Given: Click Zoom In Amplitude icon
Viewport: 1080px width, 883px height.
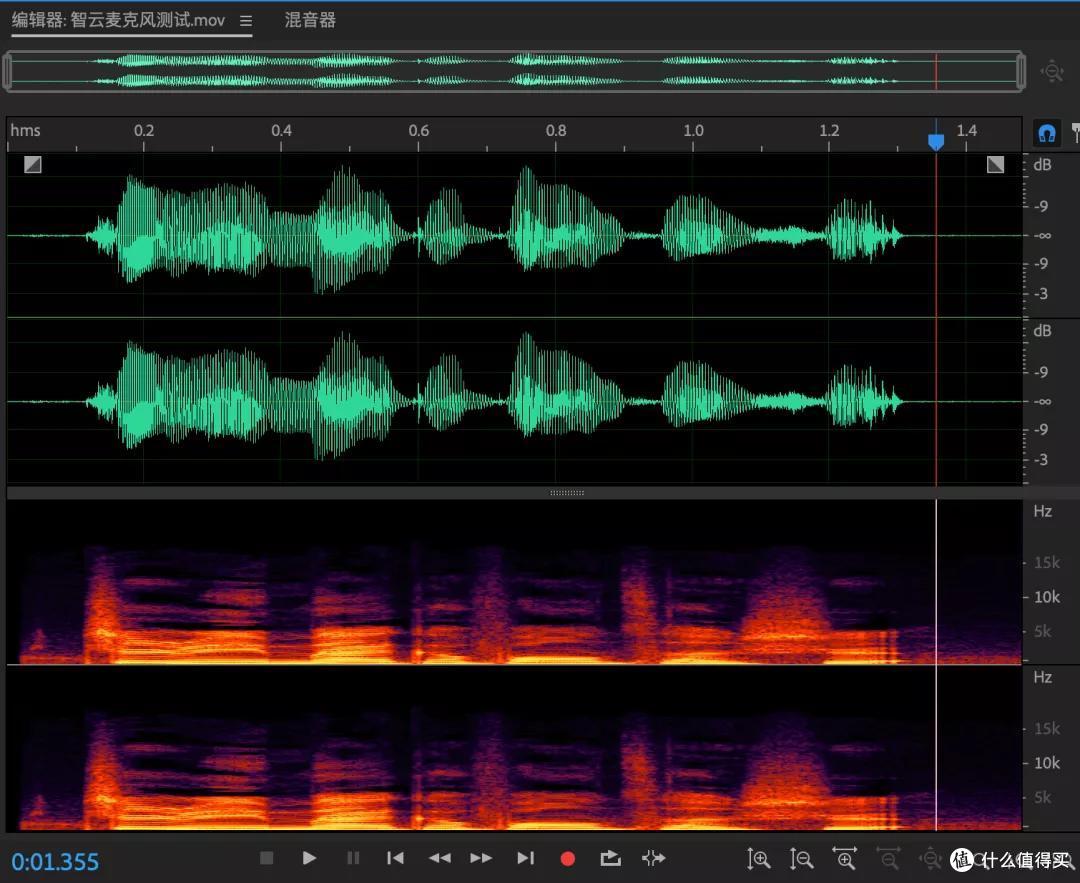Looking at the screenshot, I should (758, 859).
